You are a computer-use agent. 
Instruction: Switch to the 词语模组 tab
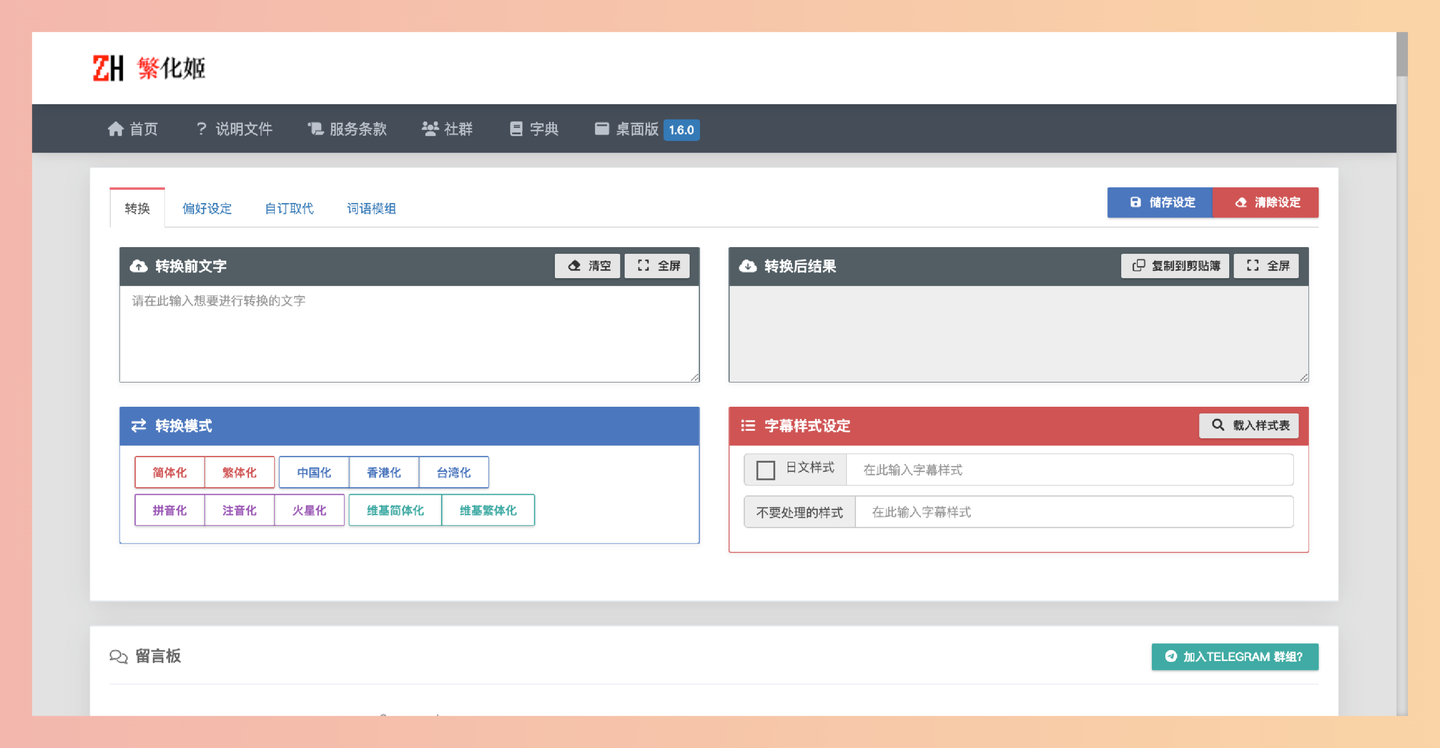[x=371, y=208]
